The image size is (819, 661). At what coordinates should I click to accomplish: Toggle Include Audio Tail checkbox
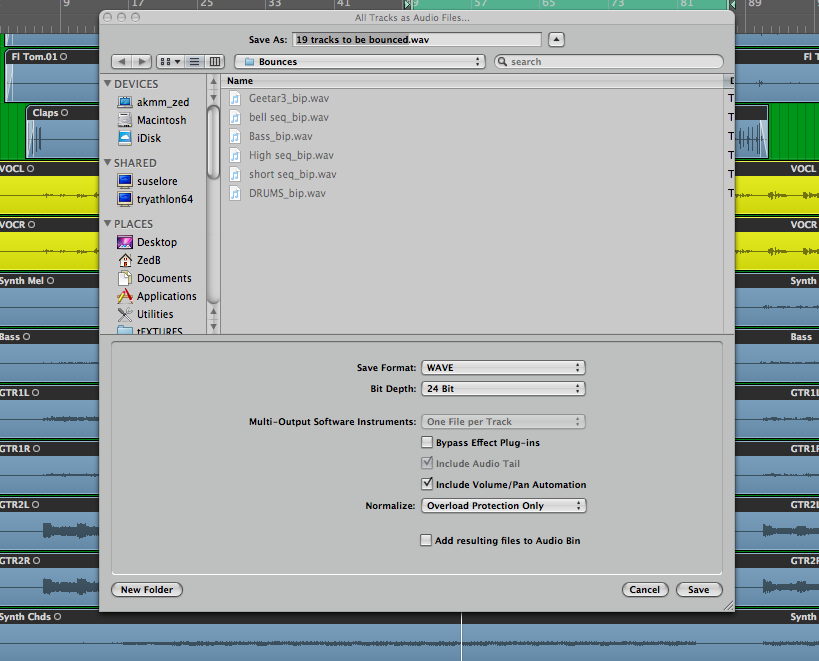tap(427, 463)
